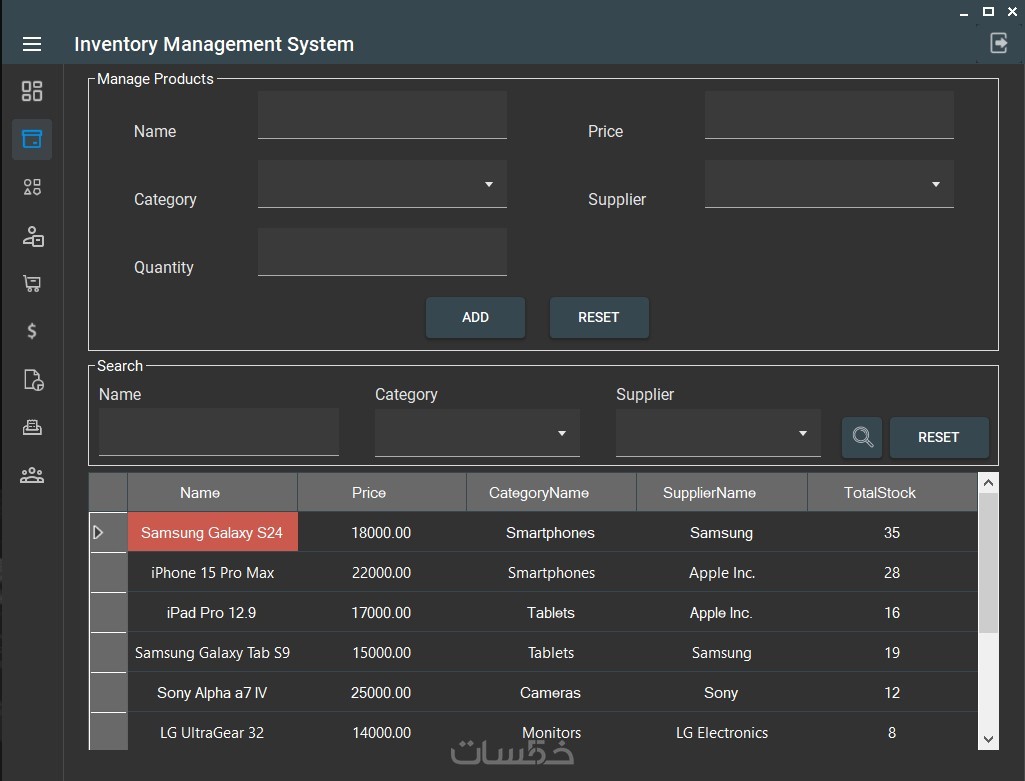Select the iPhone 15 Pro Max cell
The image size is (1025, 781).
coord(212,573)
